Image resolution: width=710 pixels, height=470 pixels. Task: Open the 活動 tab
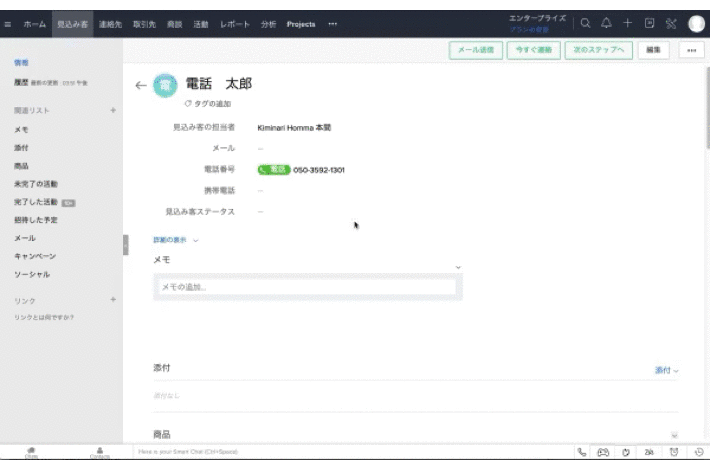click(x=201, y=24)
